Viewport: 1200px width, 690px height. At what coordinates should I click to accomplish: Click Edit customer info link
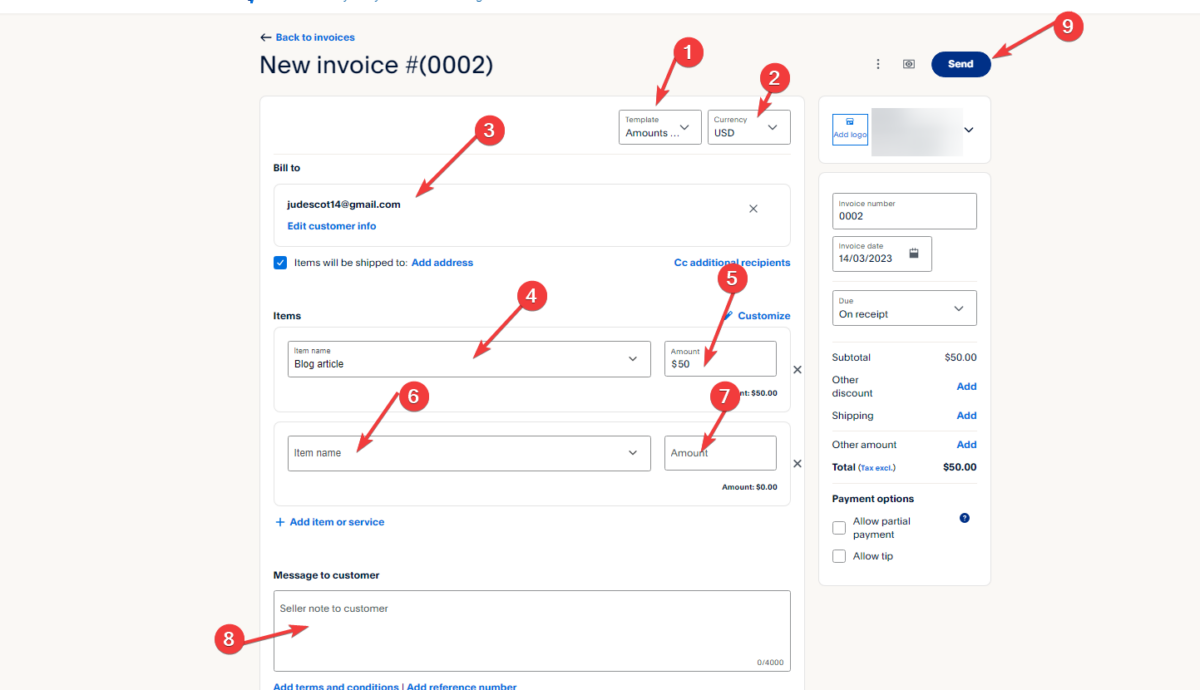[332, 226]
